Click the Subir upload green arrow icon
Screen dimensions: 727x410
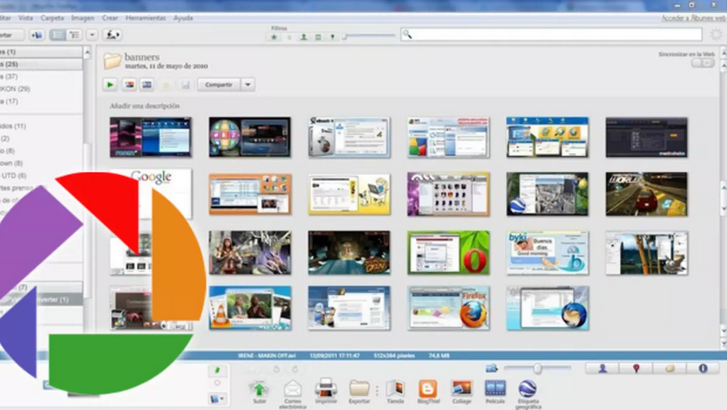click(x=259, y=389)
